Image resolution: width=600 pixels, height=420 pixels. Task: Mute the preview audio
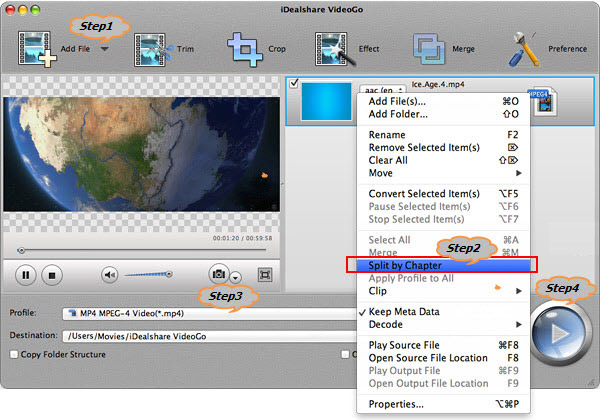pos(109,275)
